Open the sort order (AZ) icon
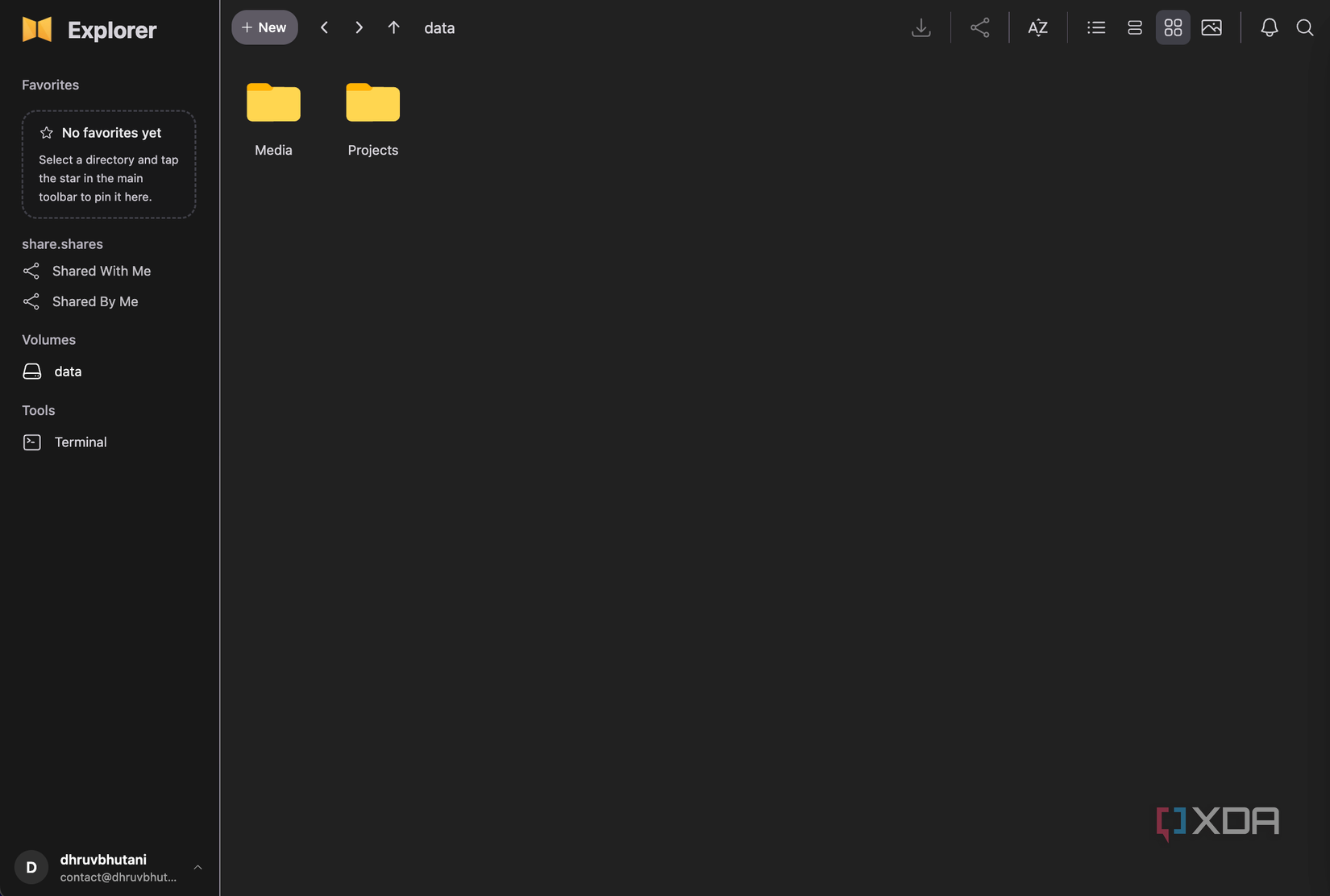The image size is (1330, 896). (x=1037, y=27)
